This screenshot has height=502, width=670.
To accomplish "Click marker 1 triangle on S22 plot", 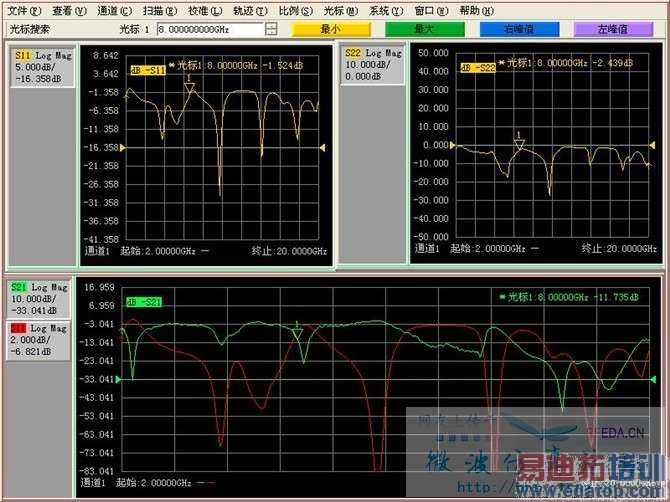I will [x=519, y=144].
